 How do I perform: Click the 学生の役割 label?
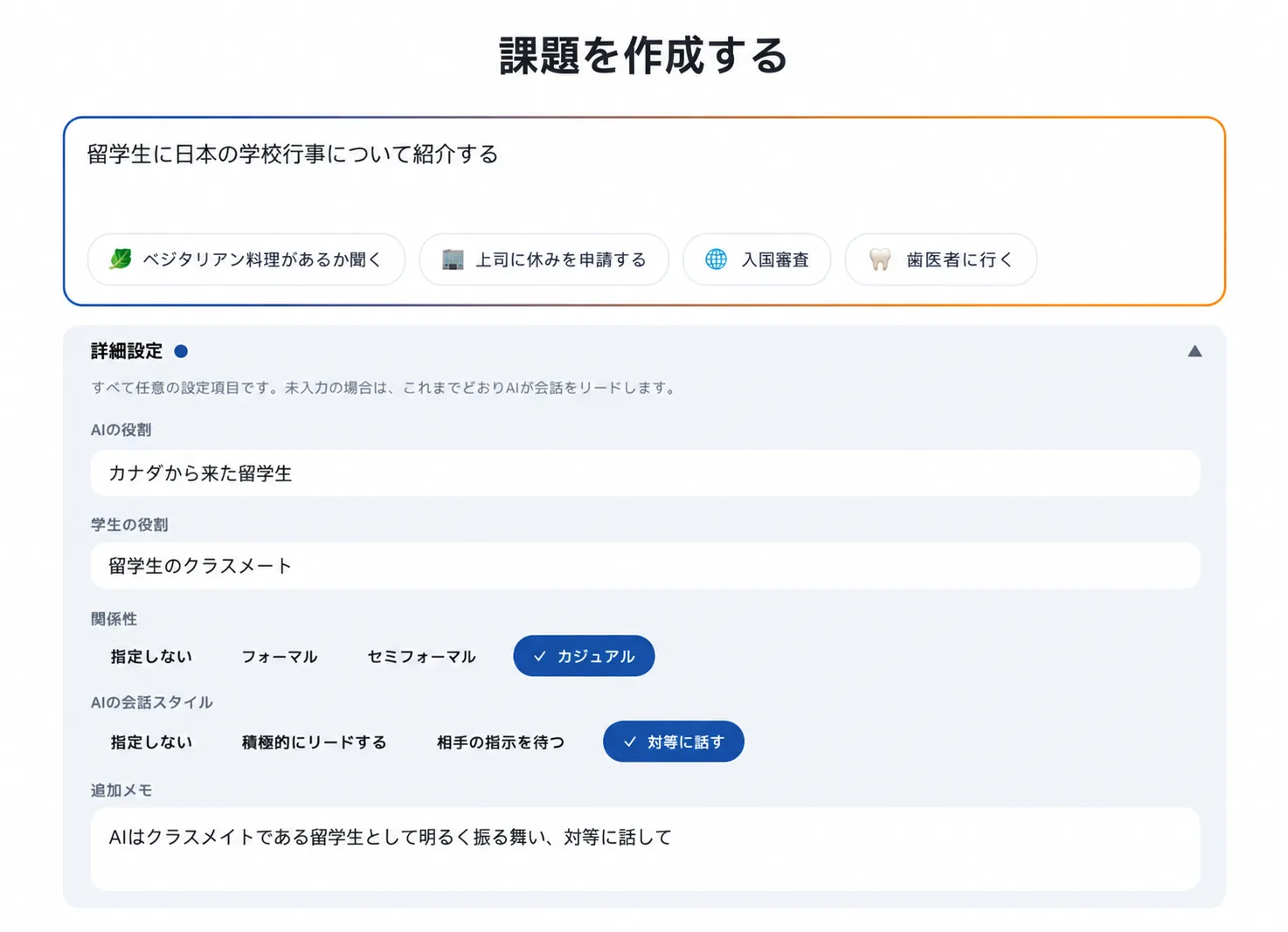click(x=129, y=525)
